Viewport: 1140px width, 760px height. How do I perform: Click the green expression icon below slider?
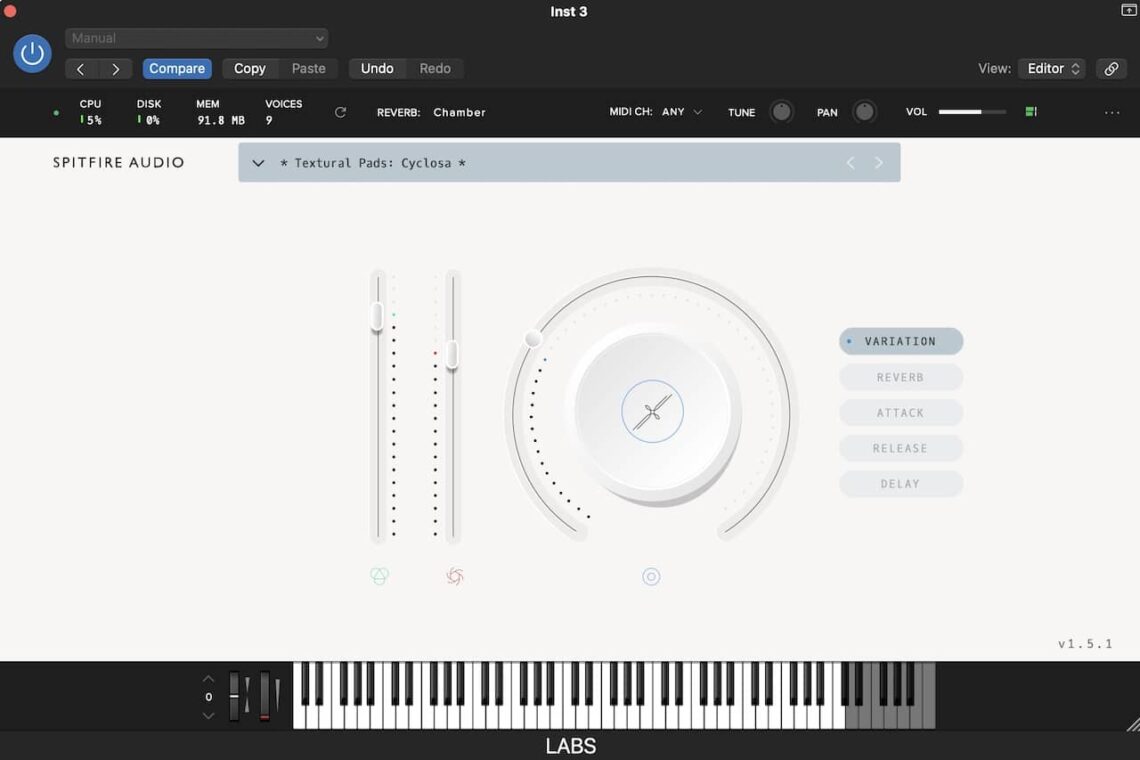[x=379, y=576]
